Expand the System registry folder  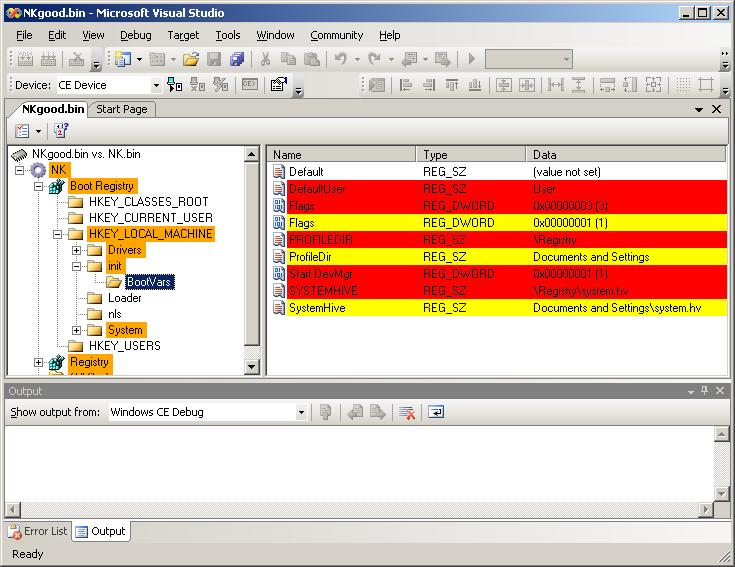pos(76,330)
